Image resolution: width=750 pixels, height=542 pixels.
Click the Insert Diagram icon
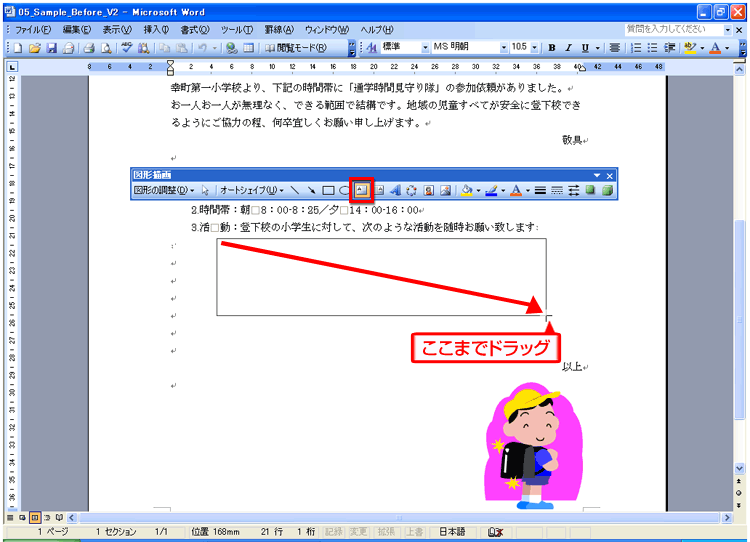411,190
